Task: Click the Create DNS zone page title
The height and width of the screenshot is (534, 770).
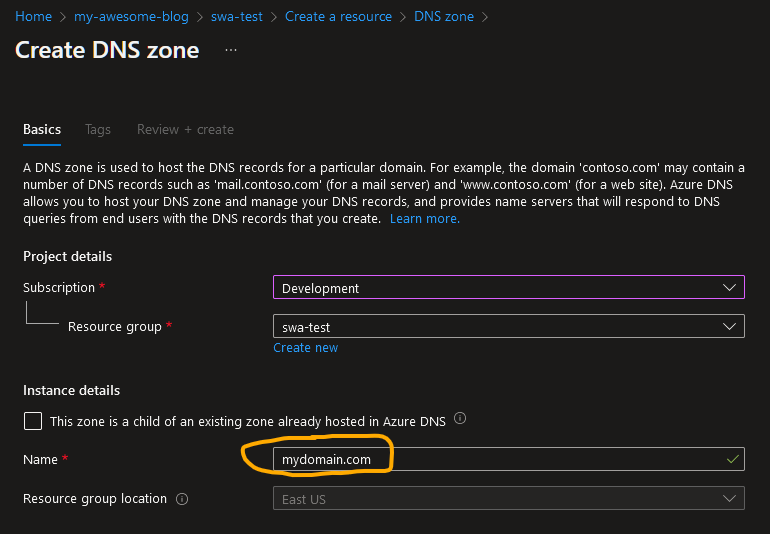Action: (107, 50)
